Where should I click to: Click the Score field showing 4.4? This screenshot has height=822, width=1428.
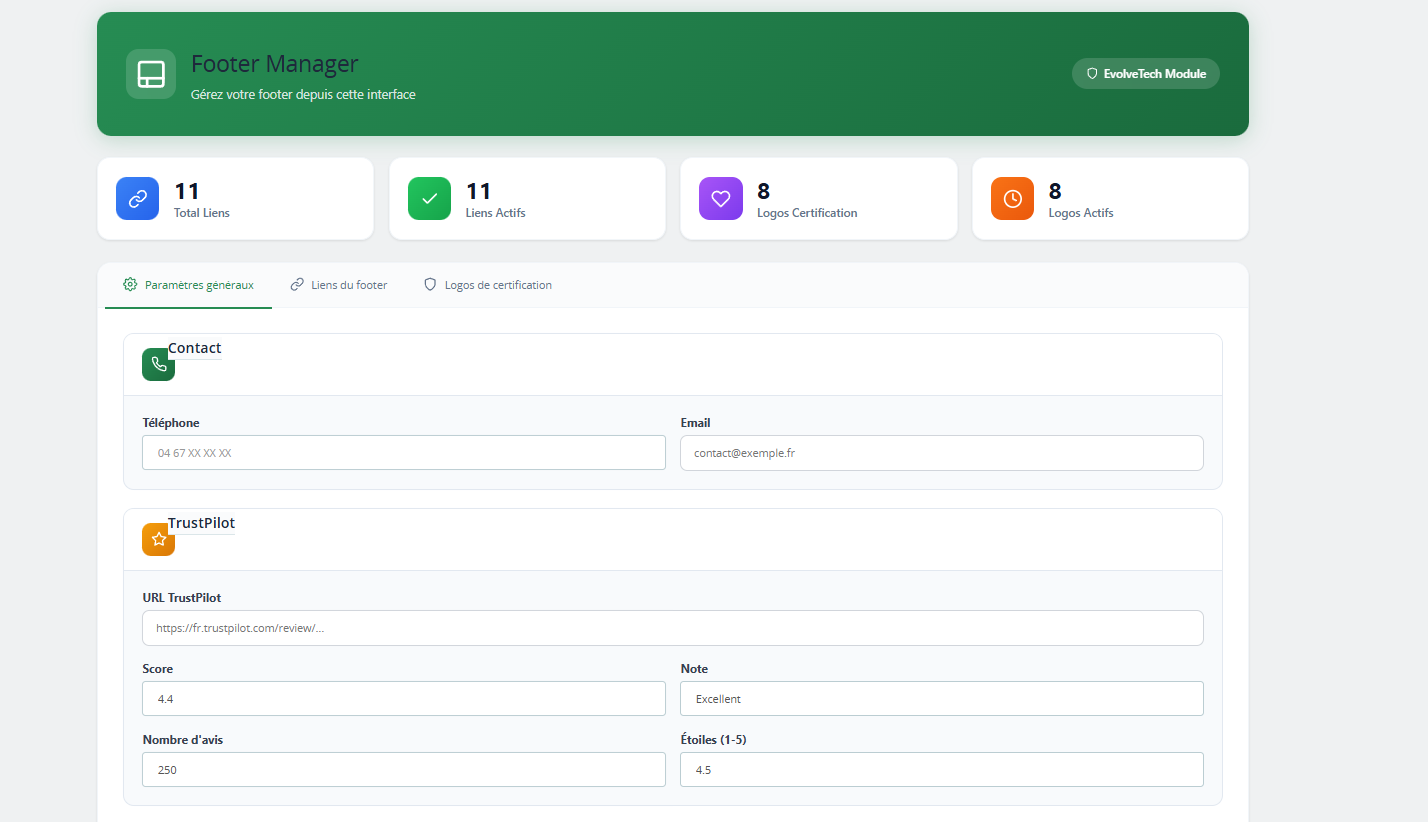403,698
